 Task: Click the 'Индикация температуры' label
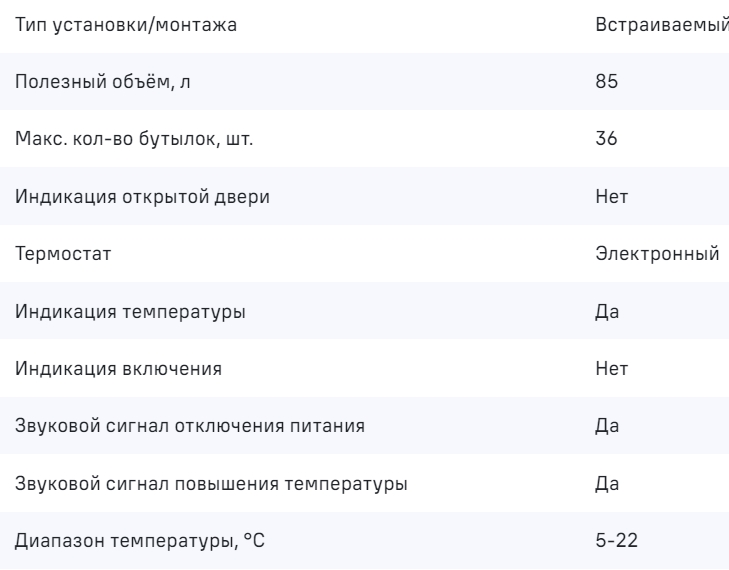point(131,312)
